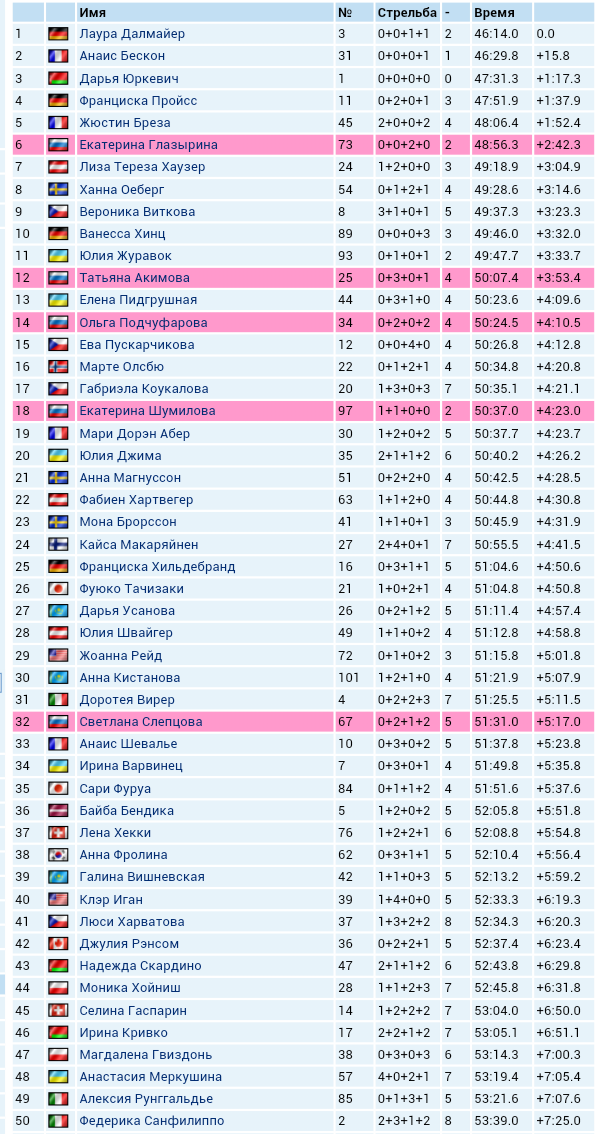The image size is (599, 1134).
Task: Click the time gap +15.8
Action: (x=553, y=56)
